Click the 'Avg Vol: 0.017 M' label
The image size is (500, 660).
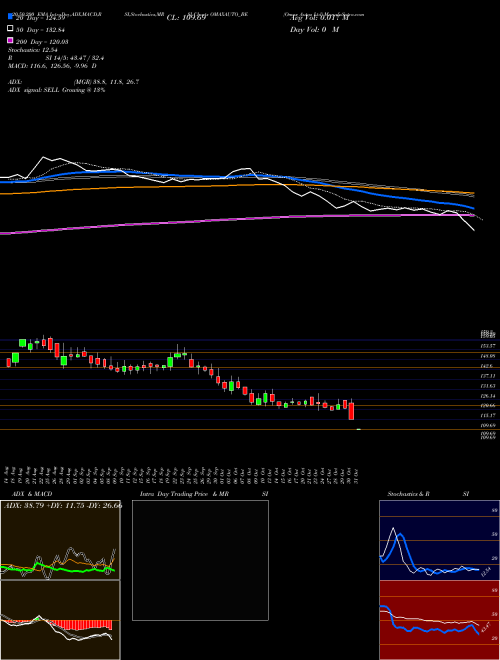tap(319, 18)
